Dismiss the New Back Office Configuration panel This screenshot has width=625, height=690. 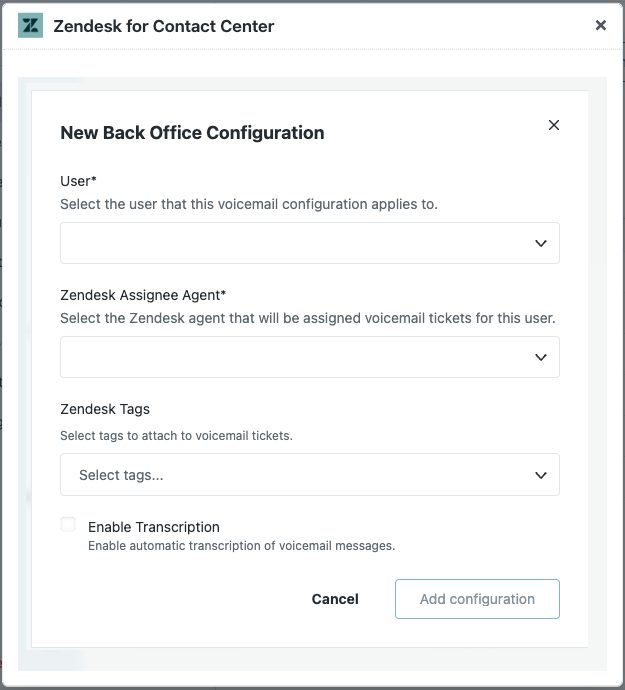(x=554, y=125)
